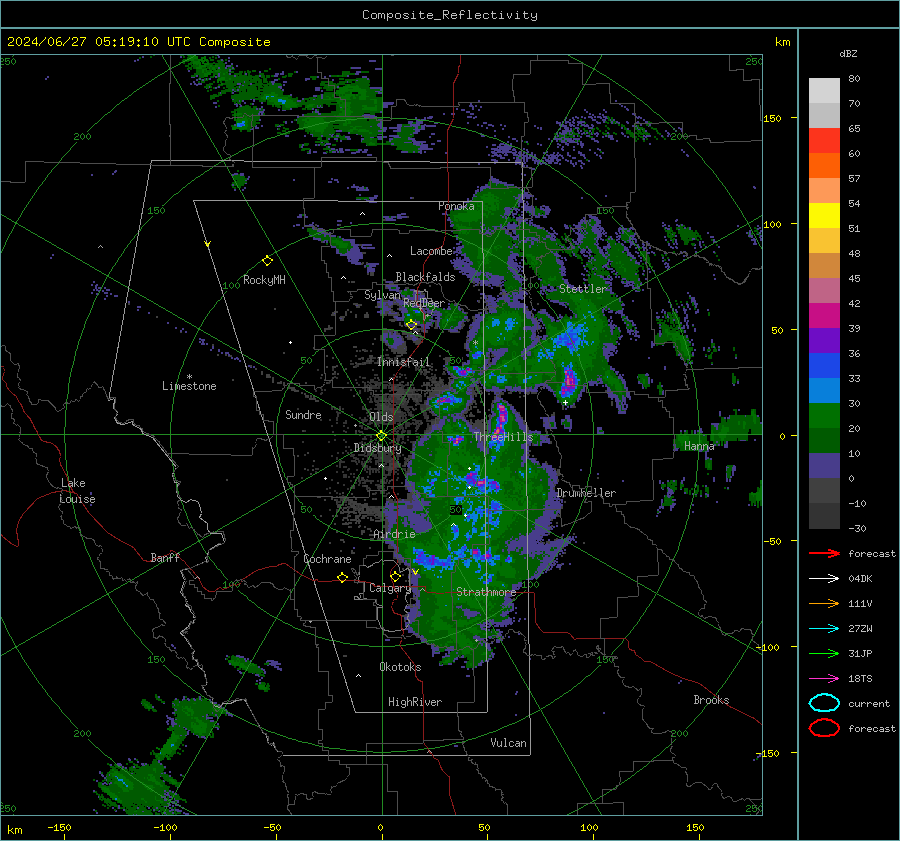Click the Strathmore city label
The image size is (900, 841).
pos(486,592)
